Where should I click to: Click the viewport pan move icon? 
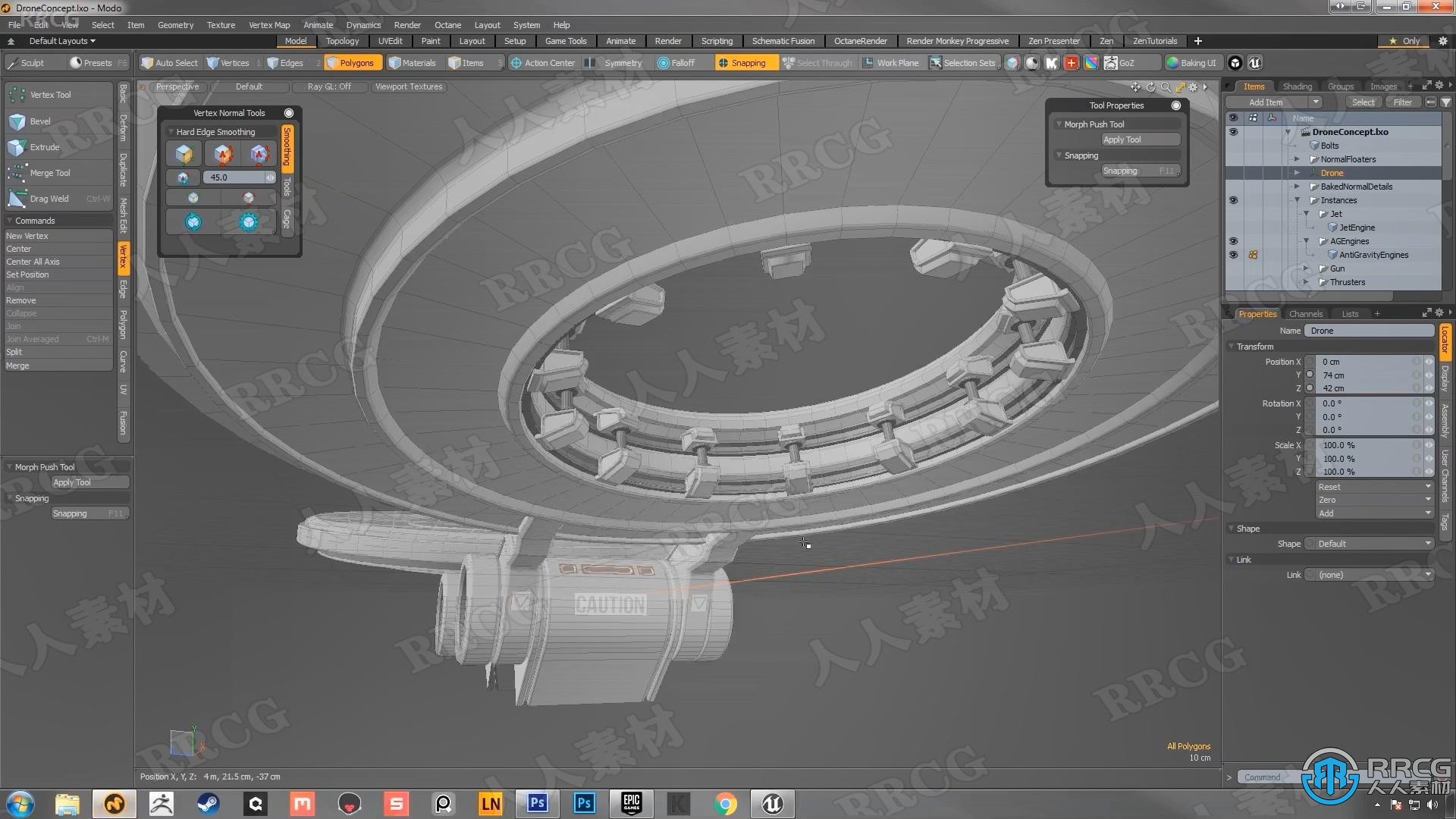1135,86
